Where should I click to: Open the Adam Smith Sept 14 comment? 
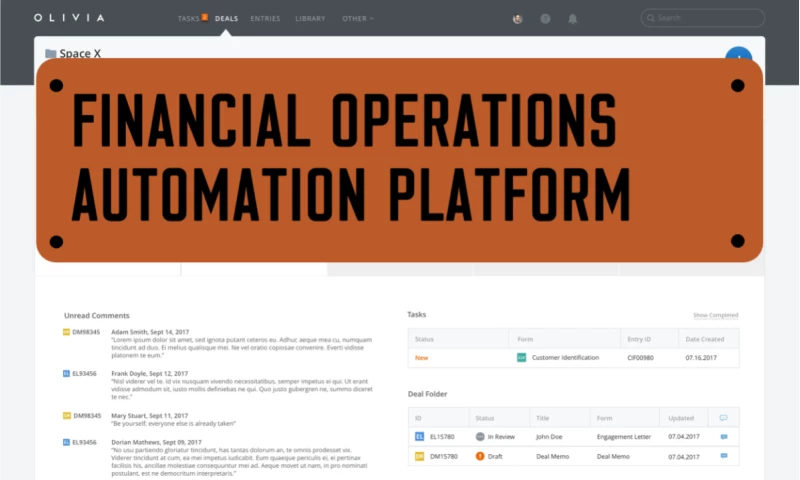[x=242, y=343]
